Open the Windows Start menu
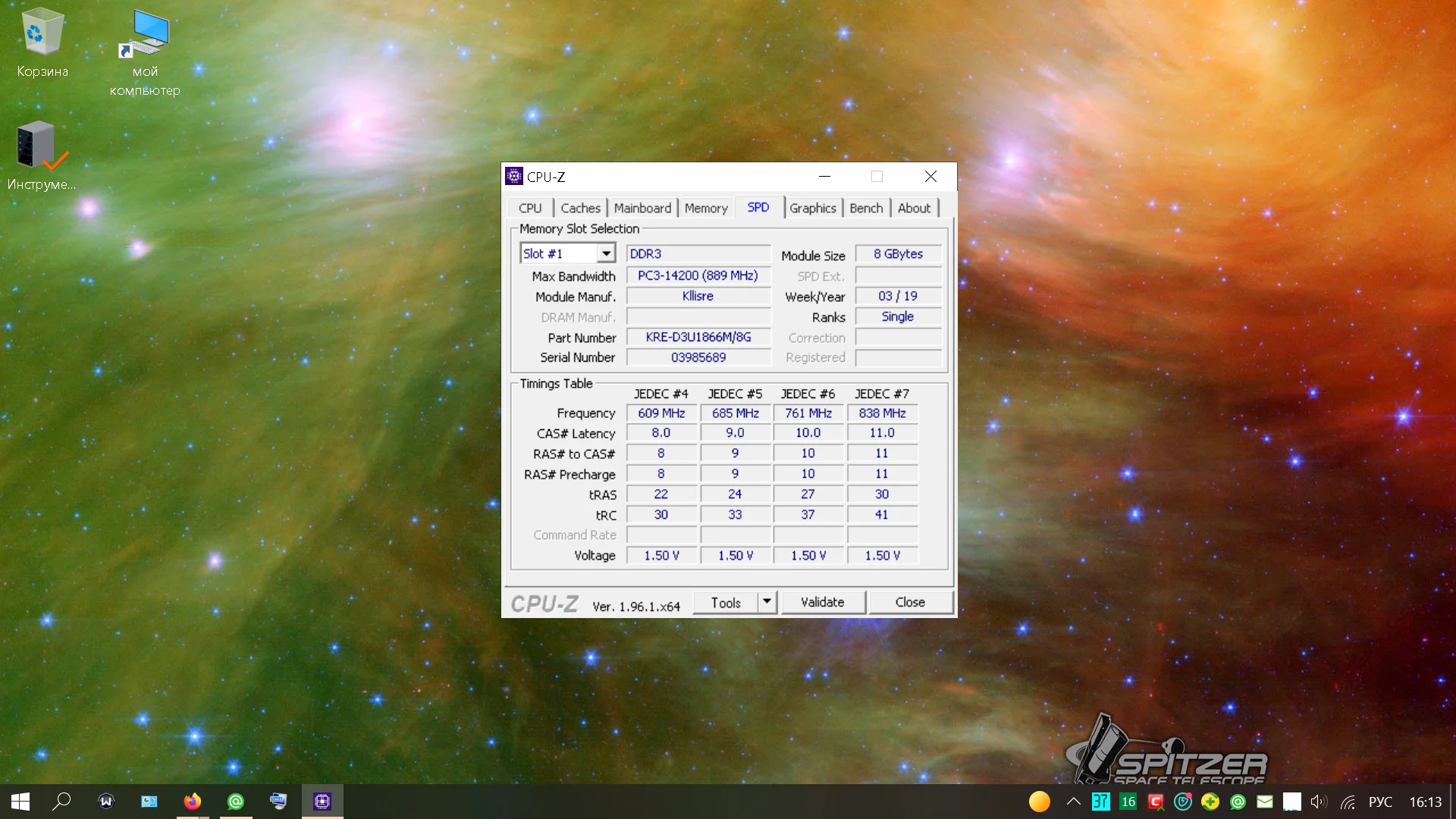The image size is (1456, 819). [20, 802]
